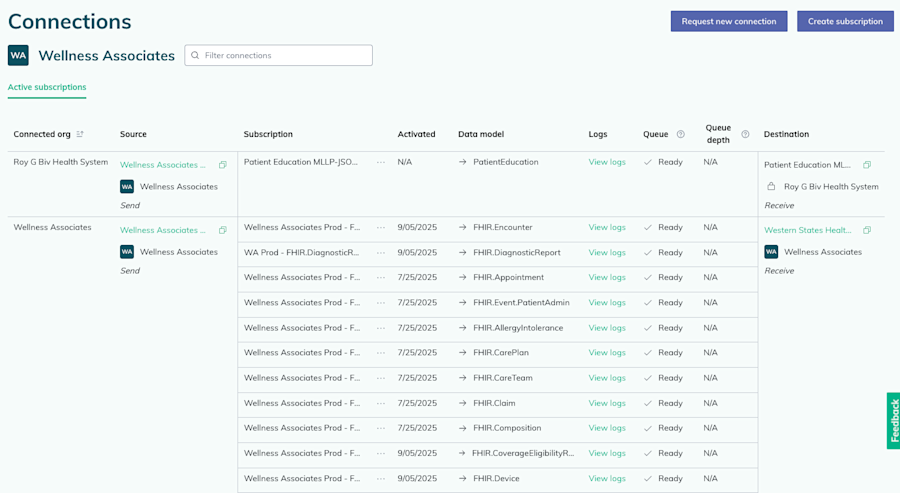
Task: Open options menu for FHIR.Composition subscription
Action: tap(381, 428)
